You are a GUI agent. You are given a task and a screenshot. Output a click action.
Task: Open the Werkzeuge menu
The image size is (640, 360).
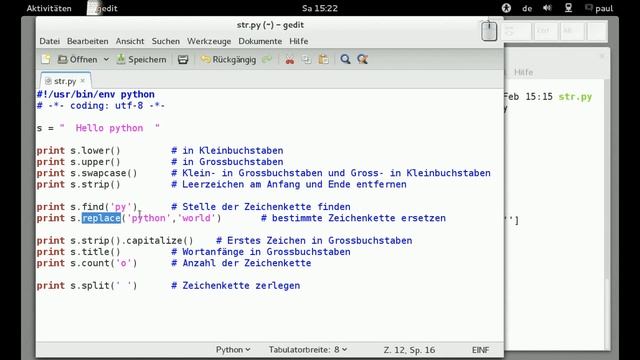click(209, 41)
